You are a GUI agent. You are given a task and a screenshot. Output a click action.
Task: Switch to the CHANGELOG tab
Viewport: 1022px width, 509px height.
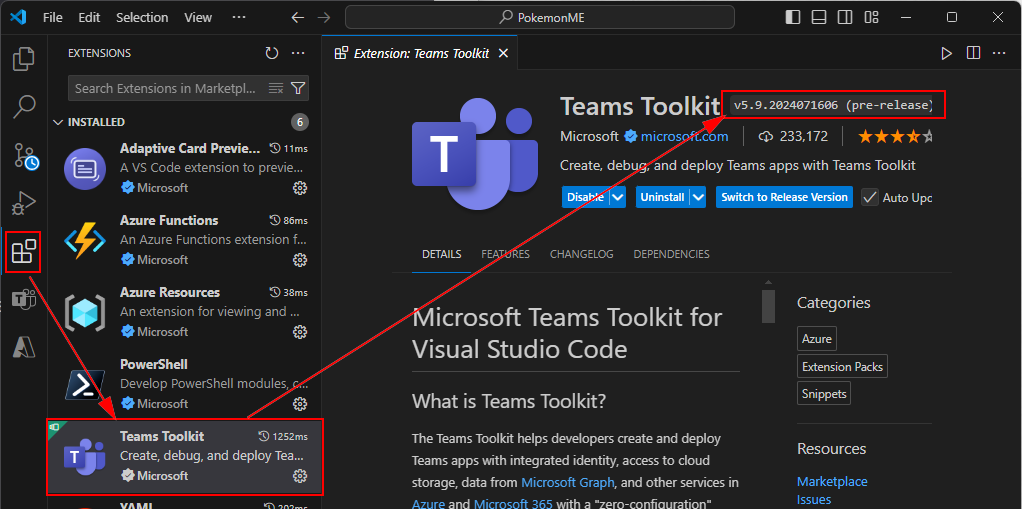581,254
